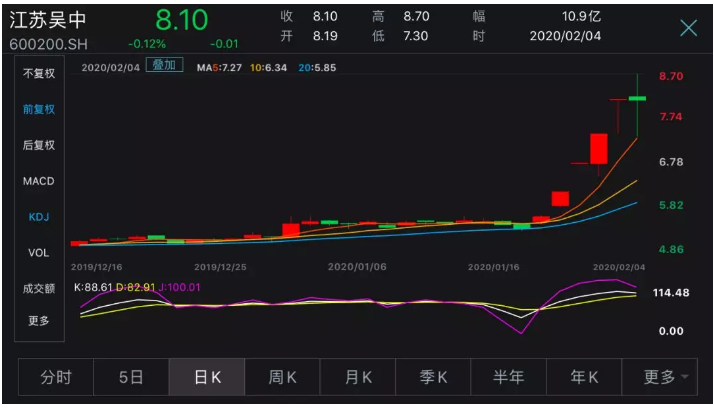Screen dimensions: 714x408
Task: Switch to the 5日 tab
Action: point(131,377)
